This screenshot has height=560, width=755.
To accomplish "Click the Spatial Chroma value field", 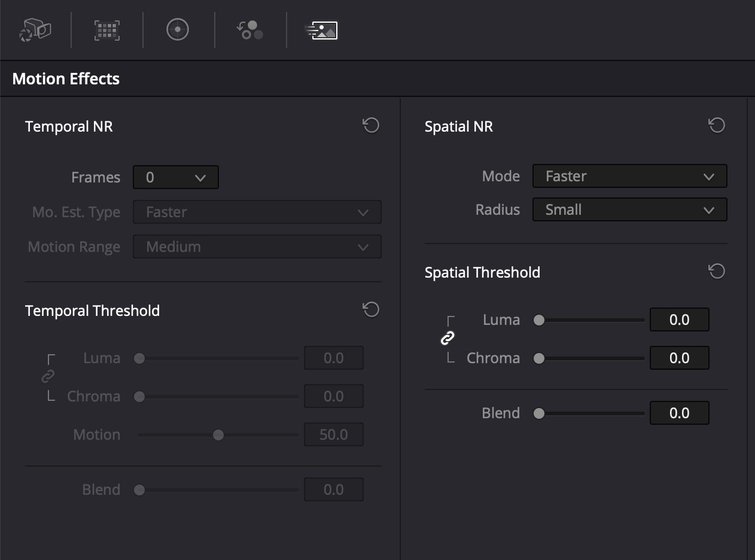I will 679,358.
